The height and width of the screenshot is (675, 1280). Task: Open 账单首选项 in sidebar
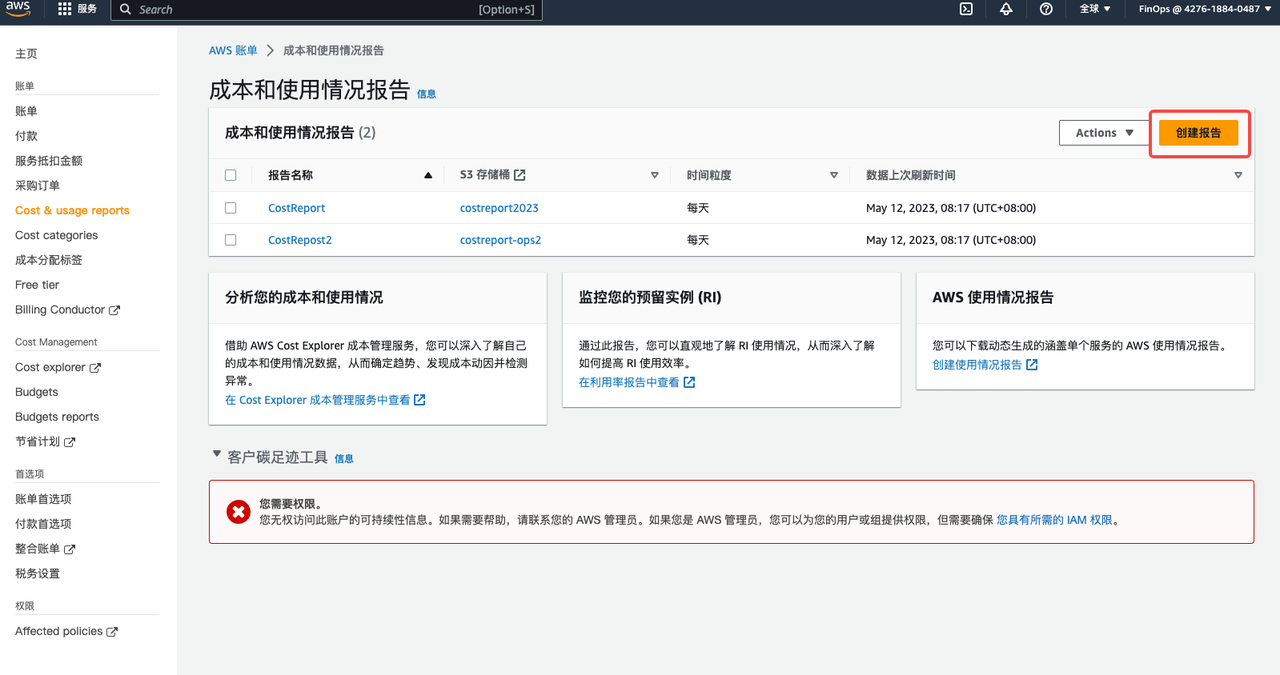[43, 499]
